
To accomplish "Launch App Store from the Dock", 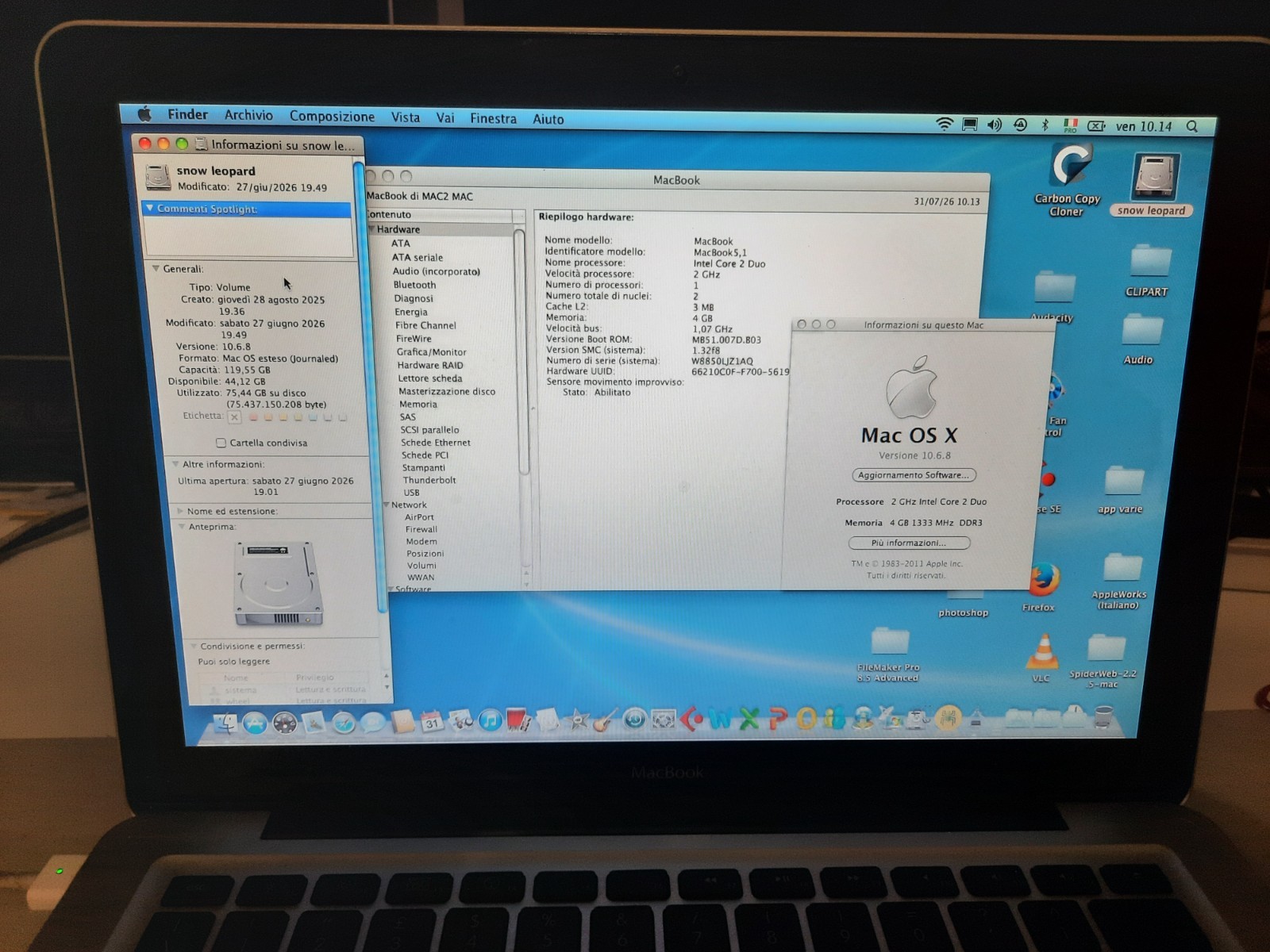I will point(255,723).
